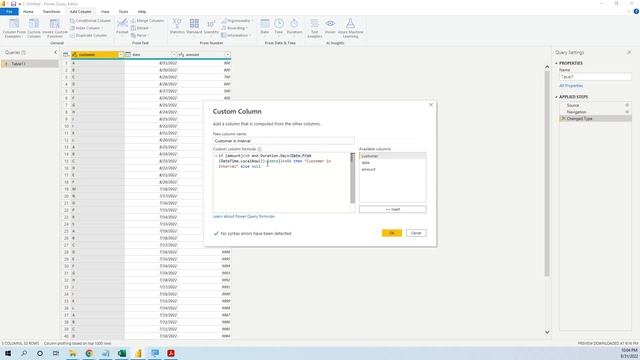Close the Query Settings pane

[629, 52]
